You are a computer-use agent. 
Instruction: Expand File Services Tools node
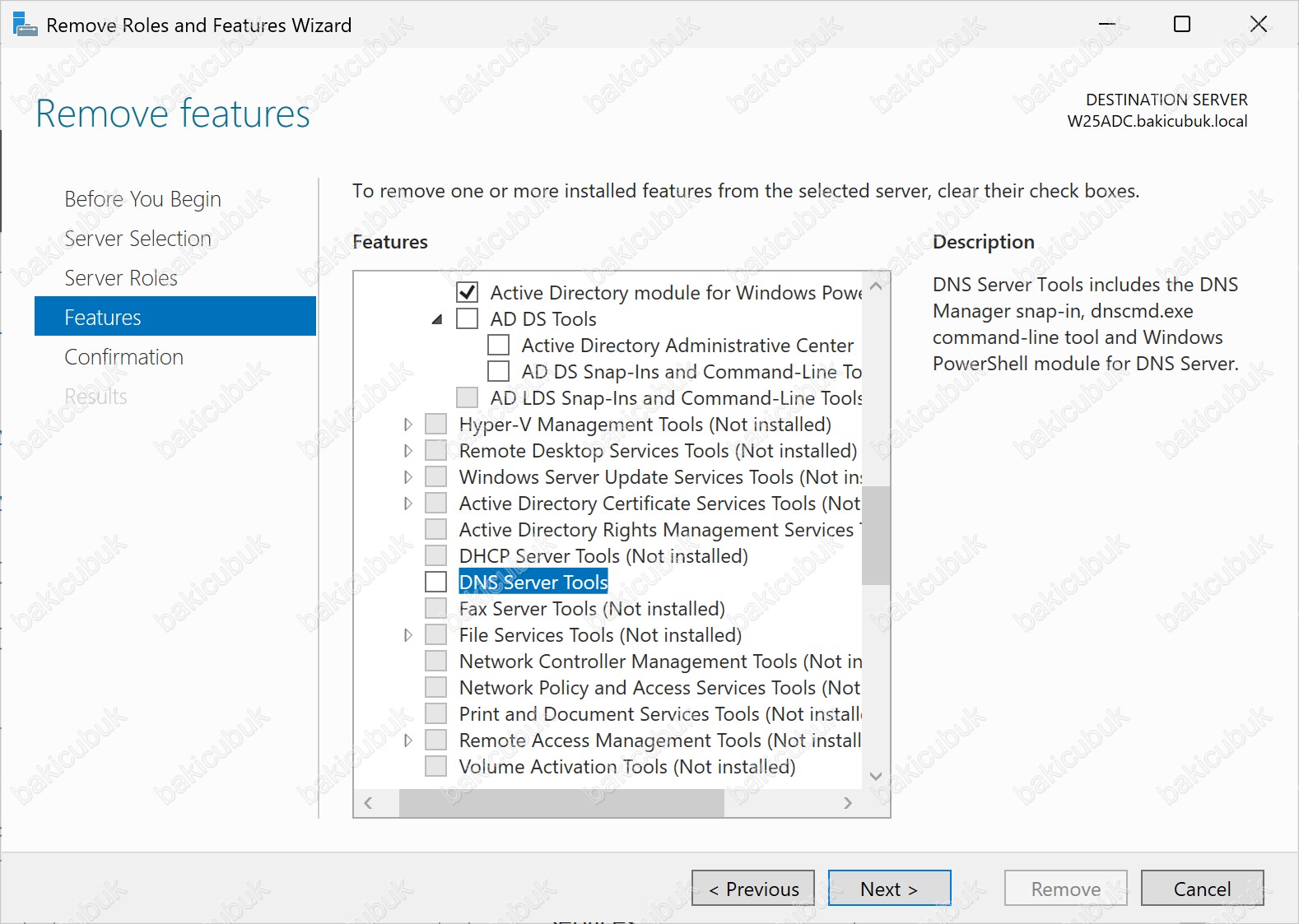[x=407, y=635]
